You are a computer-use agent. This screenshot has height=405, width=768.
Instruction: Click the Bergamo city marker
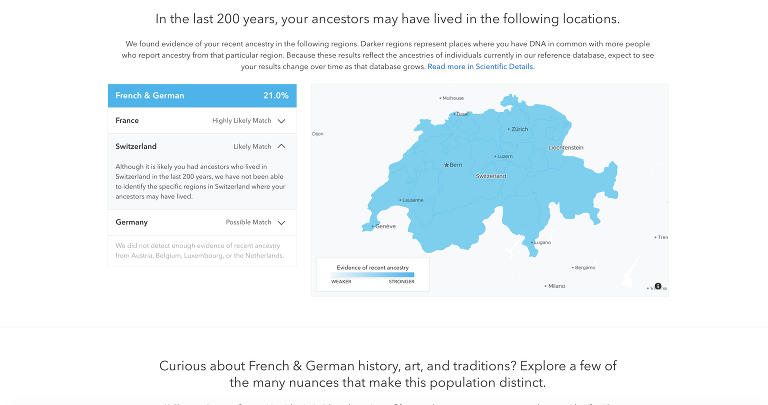(x=573, y=268)
